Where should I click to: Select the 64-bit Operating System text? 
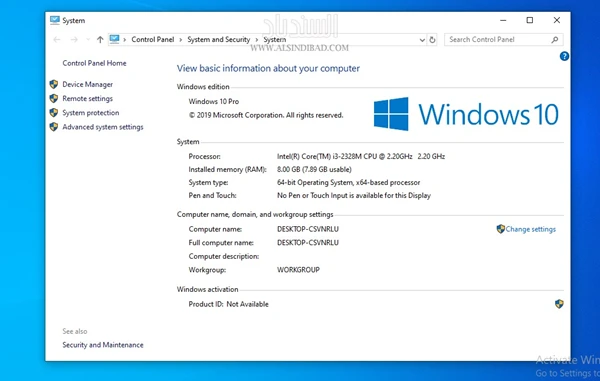348,182
